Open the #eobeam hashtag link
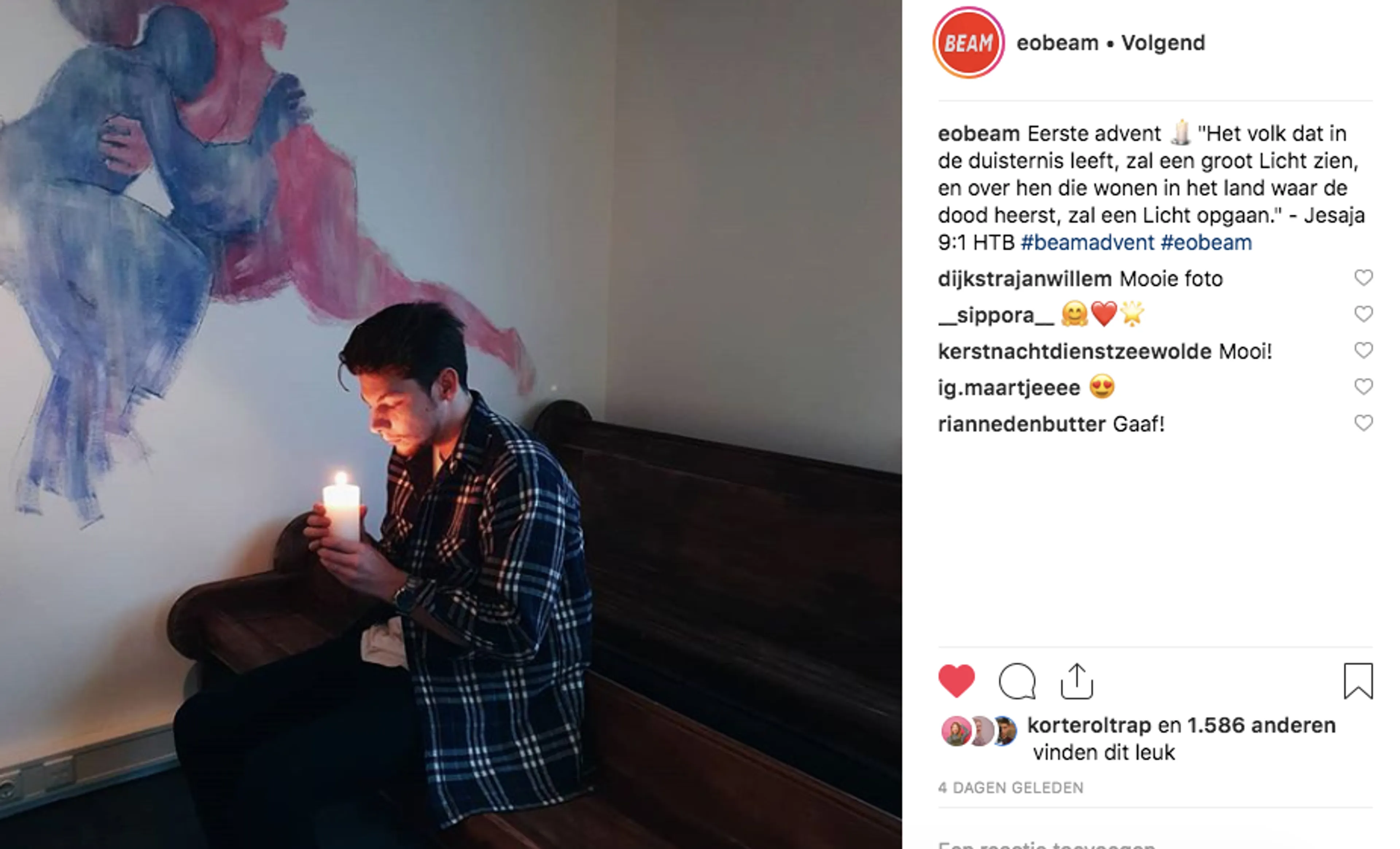The image size is (1400, 849). tap(1206, 243)
